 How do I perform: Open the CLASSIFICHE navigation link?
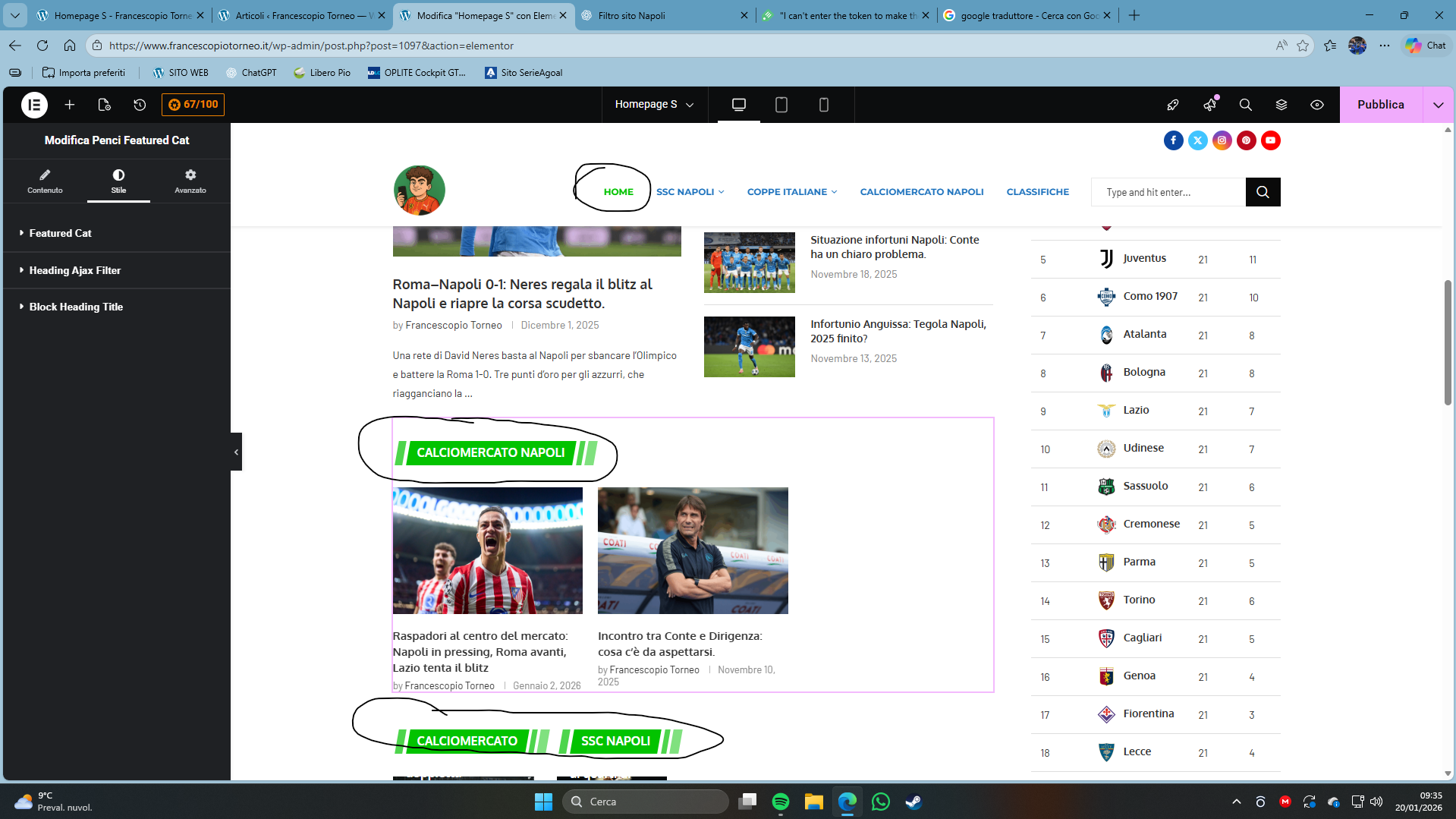(x=1037, y=192)
